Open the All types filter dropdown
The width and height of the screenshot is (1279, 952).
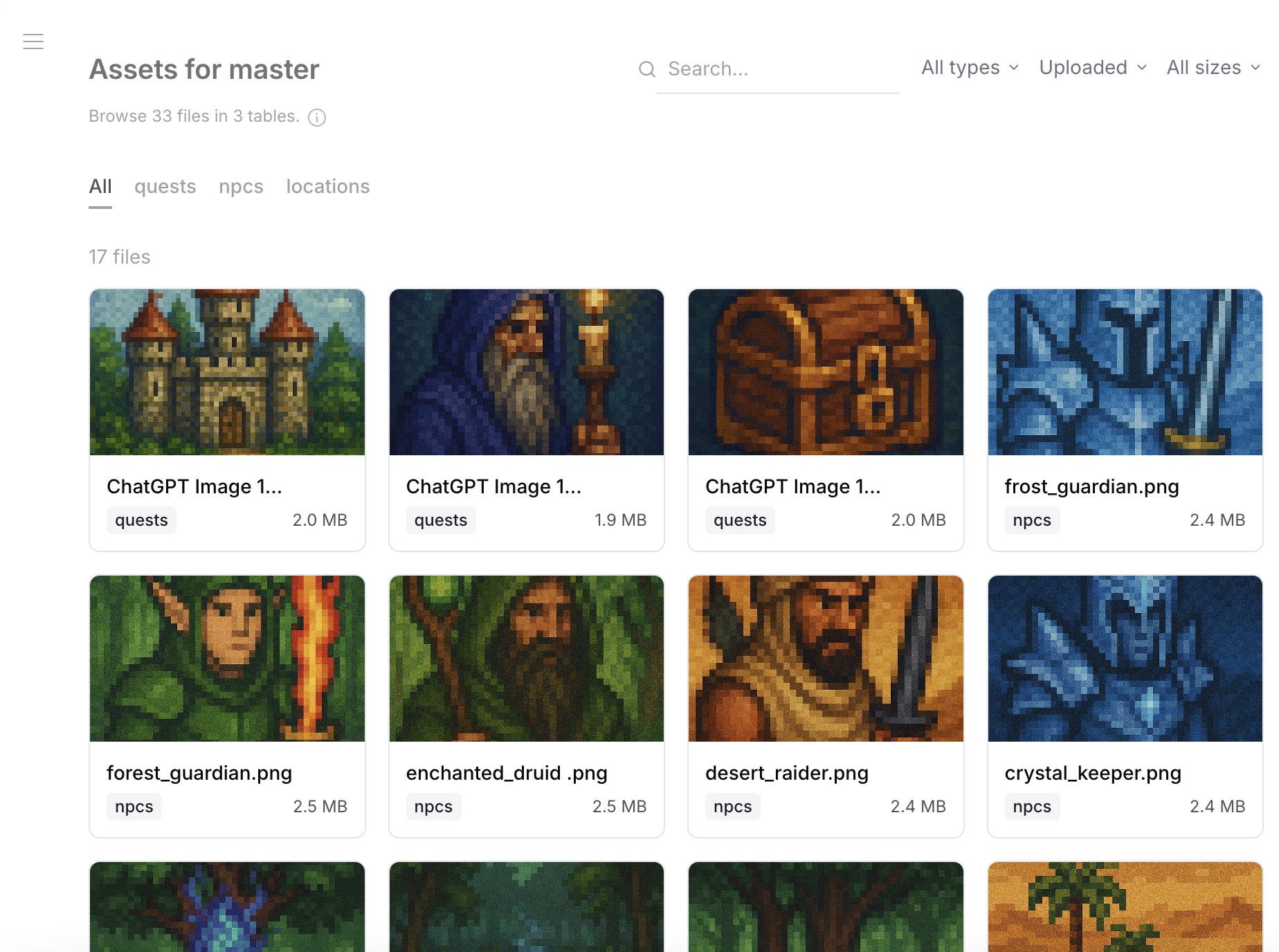pyautogui.click(x=968, y=67)
